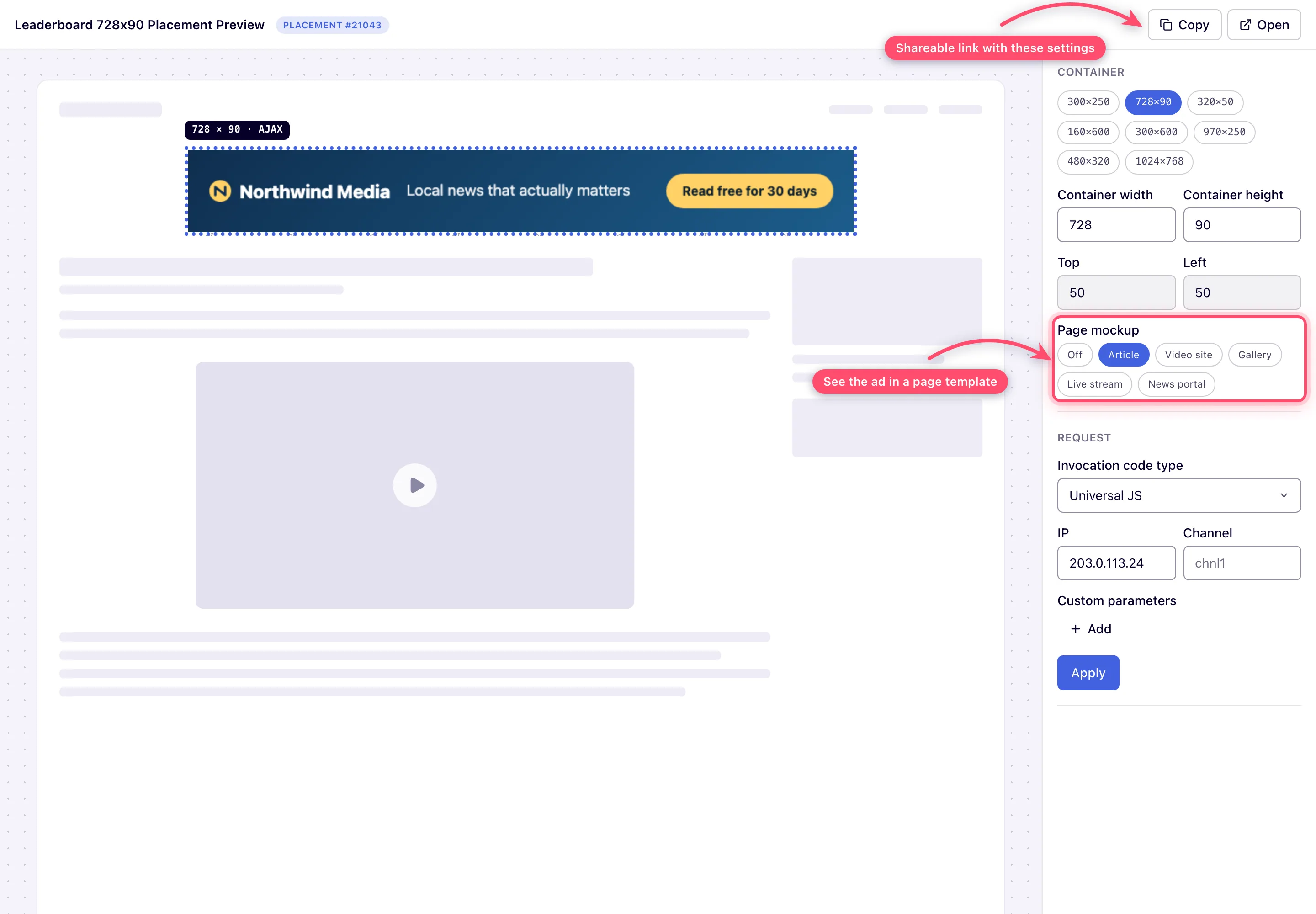Choose the Gallery page mockup
1316x914 pixels.
click(x=1254, y=355)
